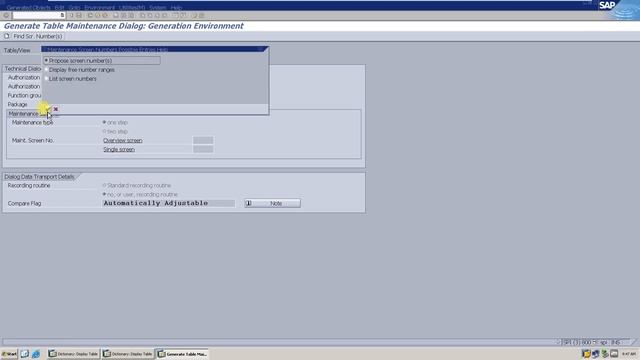
Task: Cancel popup with red X icon
Action: click(x=56, y=109)
